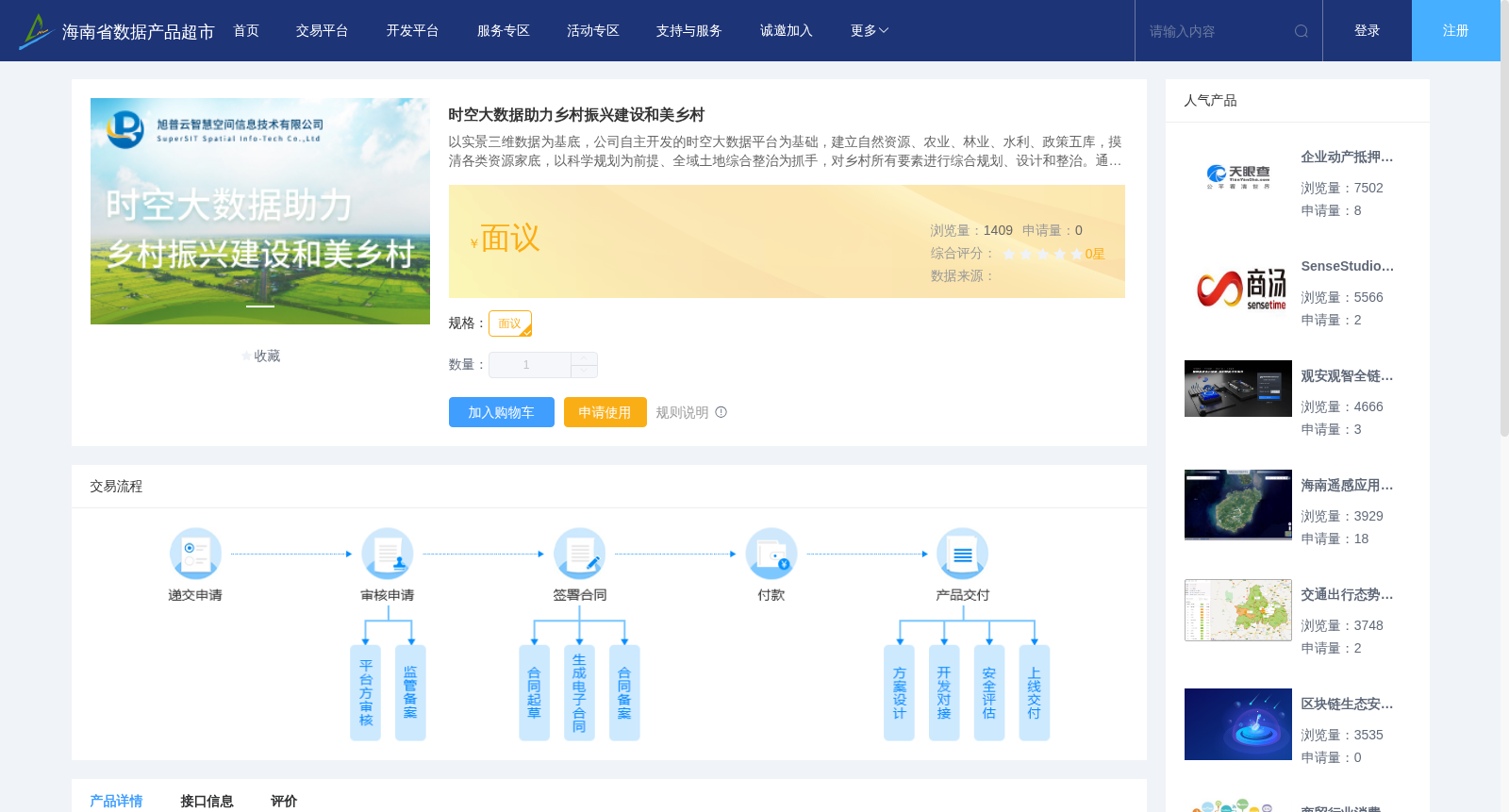
Task: Switch to the 产品详情 tab
Action: tap(116, 801)
